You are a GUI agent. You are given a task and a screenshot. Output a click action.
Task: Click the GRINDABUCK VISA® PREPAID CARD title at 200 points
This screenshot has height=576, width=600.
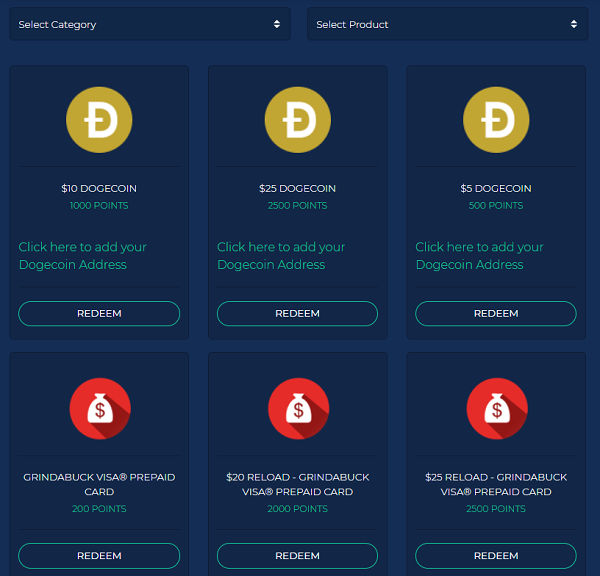99,484
